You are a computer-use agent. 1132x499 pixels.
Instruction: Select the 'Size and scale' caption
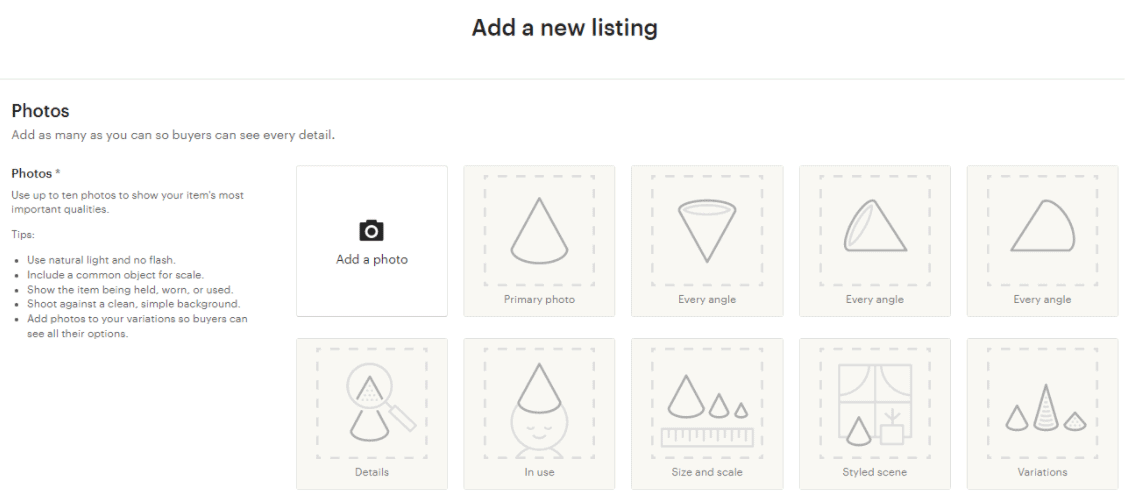click(x=707, y=472)
